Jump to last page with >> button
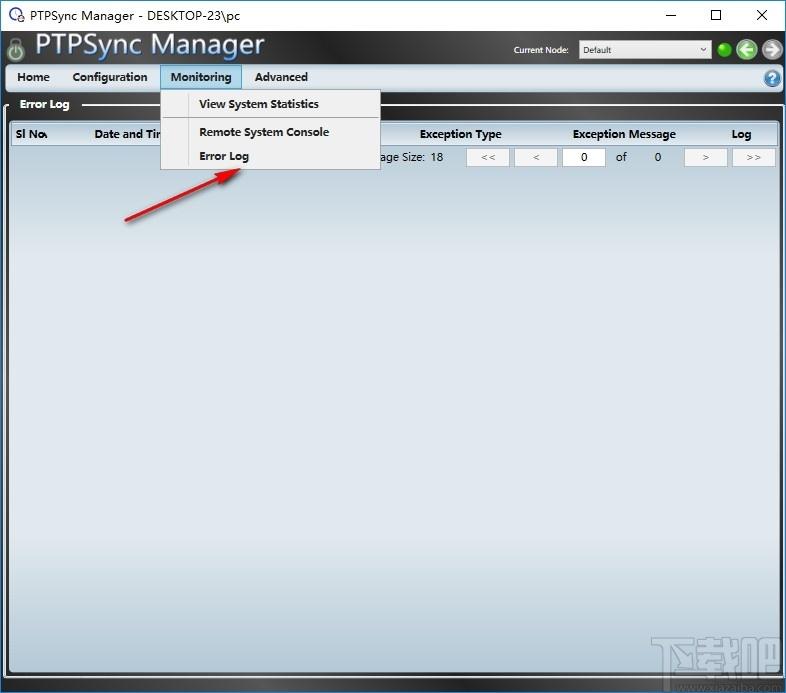This screenshot has width=786, height=693. tap(753, 157)
